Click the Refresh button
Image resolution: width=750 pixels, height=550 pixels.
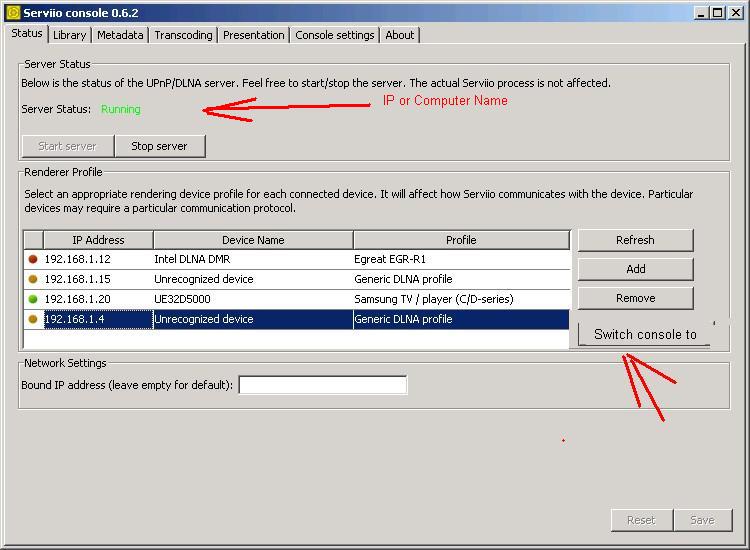[x=635, y=240]
